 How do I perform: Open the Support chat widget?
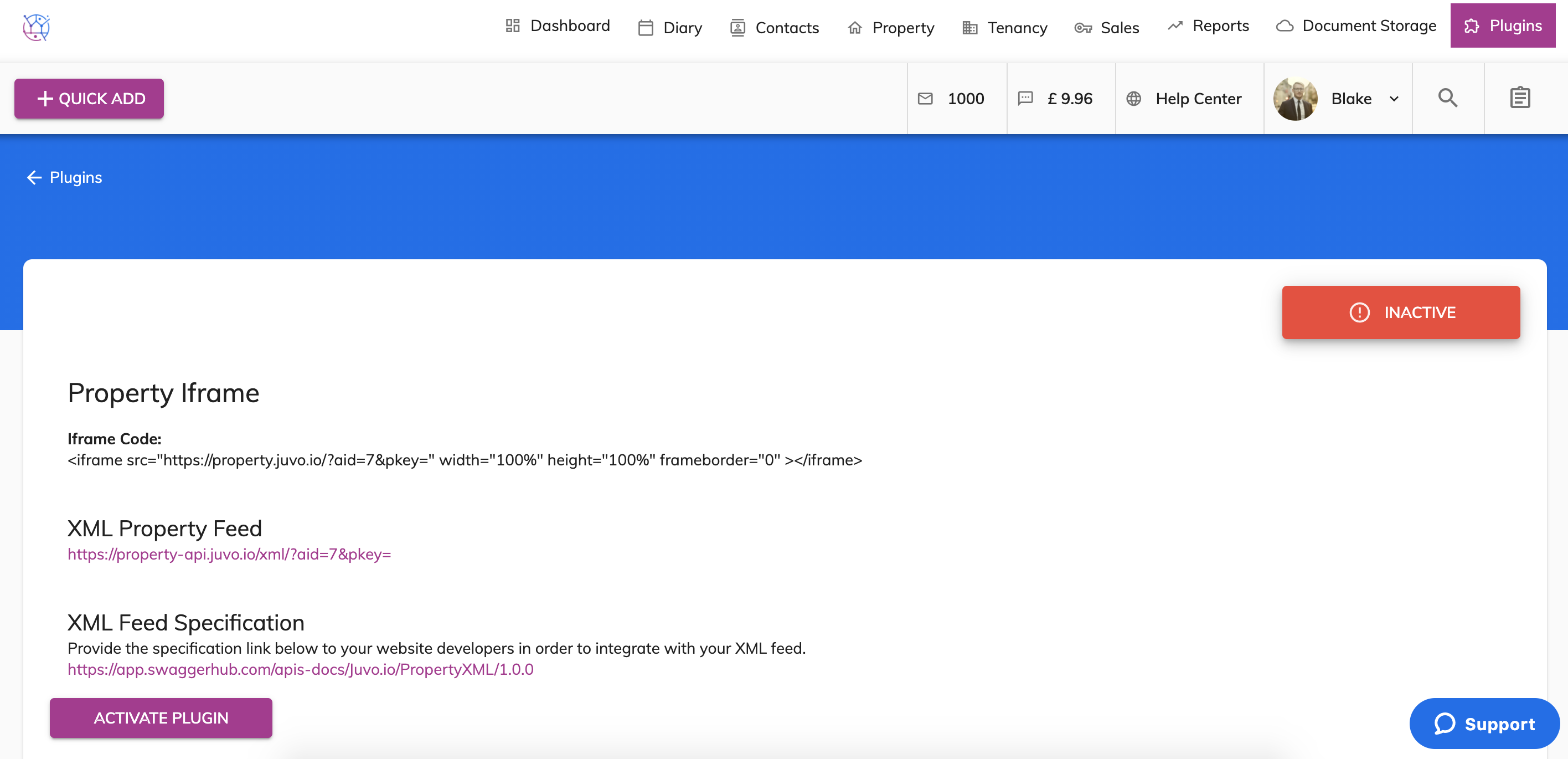tap(1484, 724)
